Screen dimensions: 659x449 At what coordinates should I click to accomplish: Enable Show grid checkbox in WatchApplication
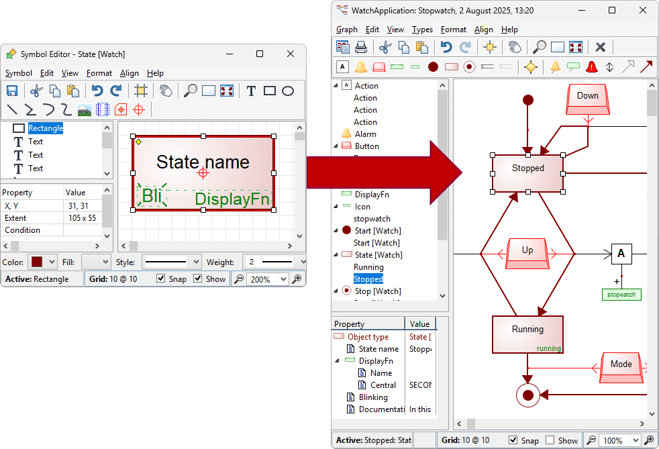point(550,440)
